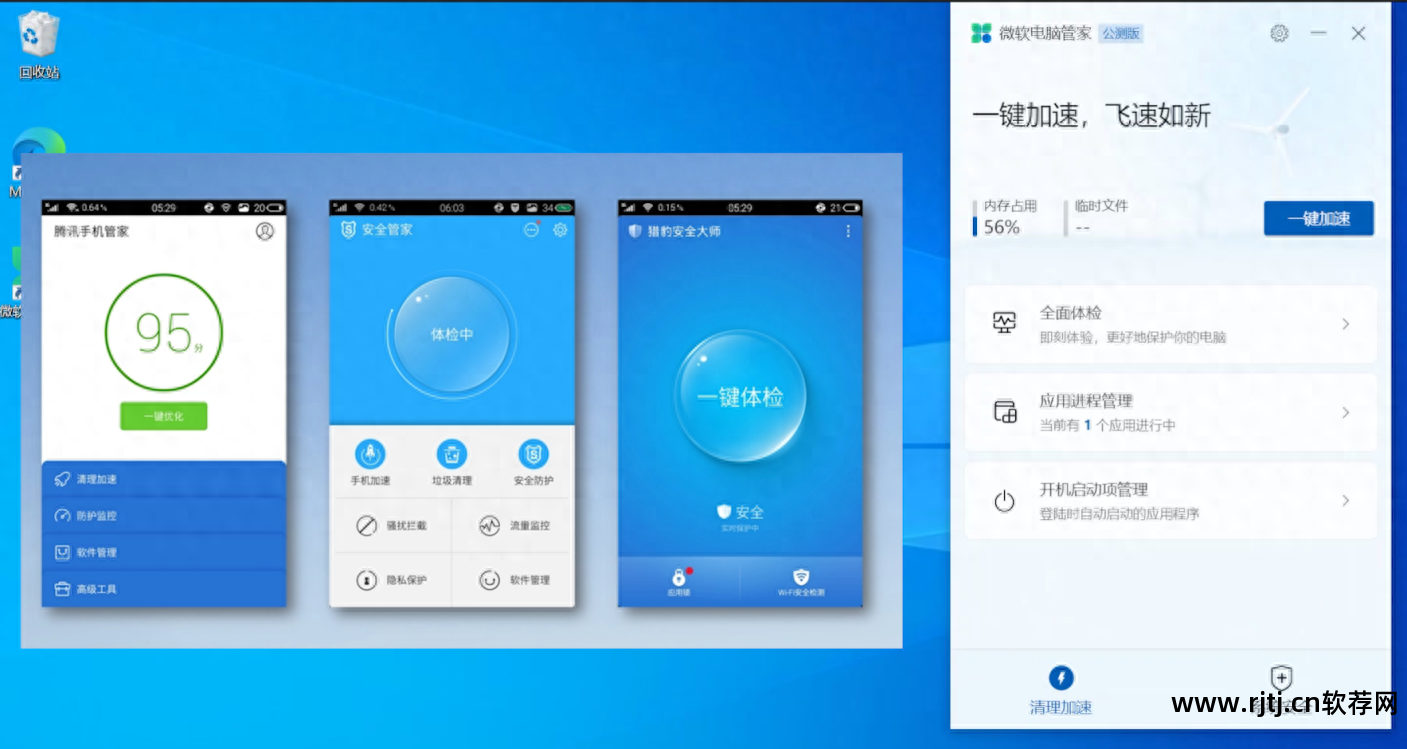
Task: Open 清理加速 in 腾讯手机管家 list
Action: pyautogui.click(x=164, y=479)
